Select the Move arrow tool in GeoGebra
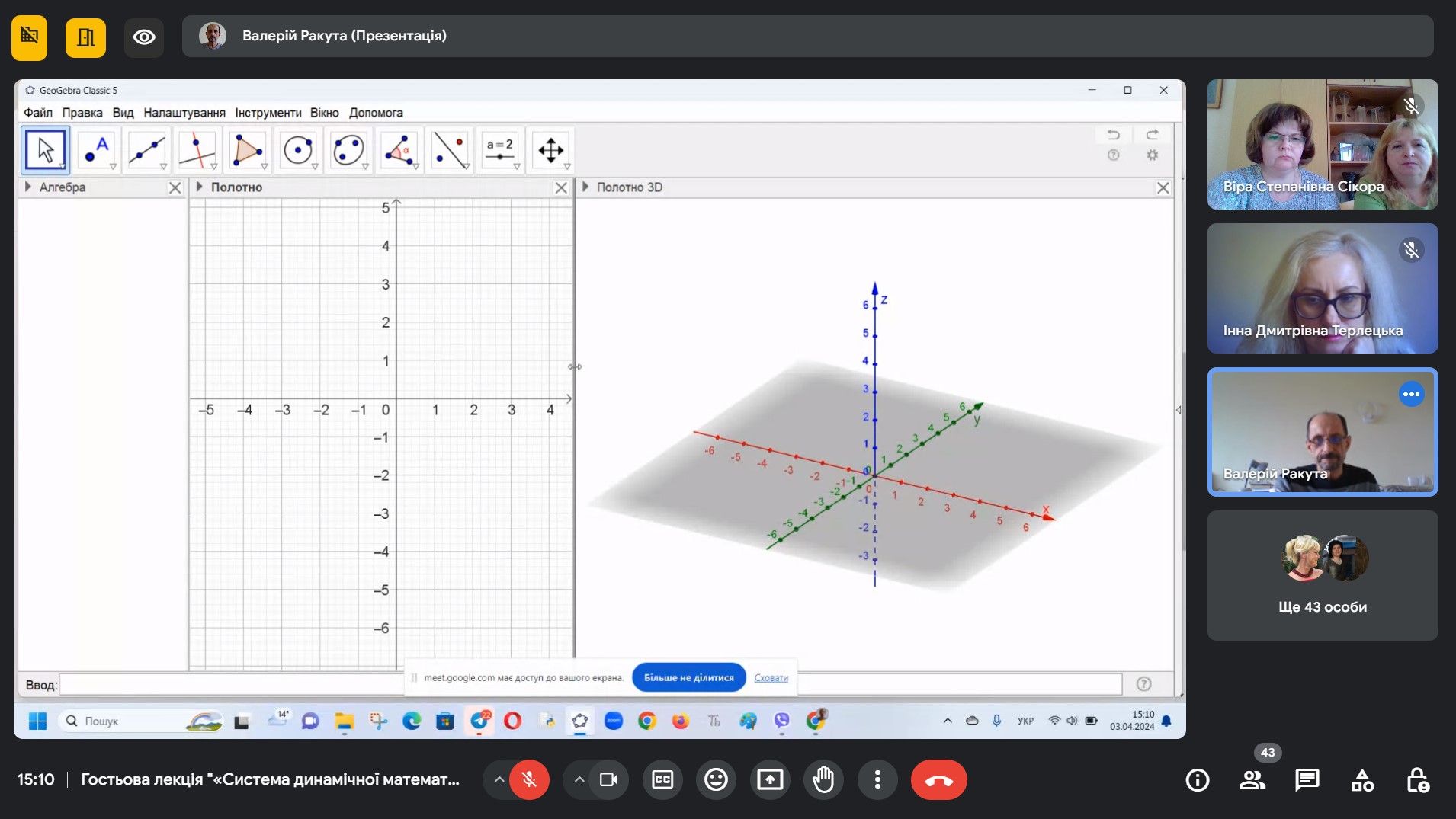Screen dimensions: 1456x819 point(46,150)
